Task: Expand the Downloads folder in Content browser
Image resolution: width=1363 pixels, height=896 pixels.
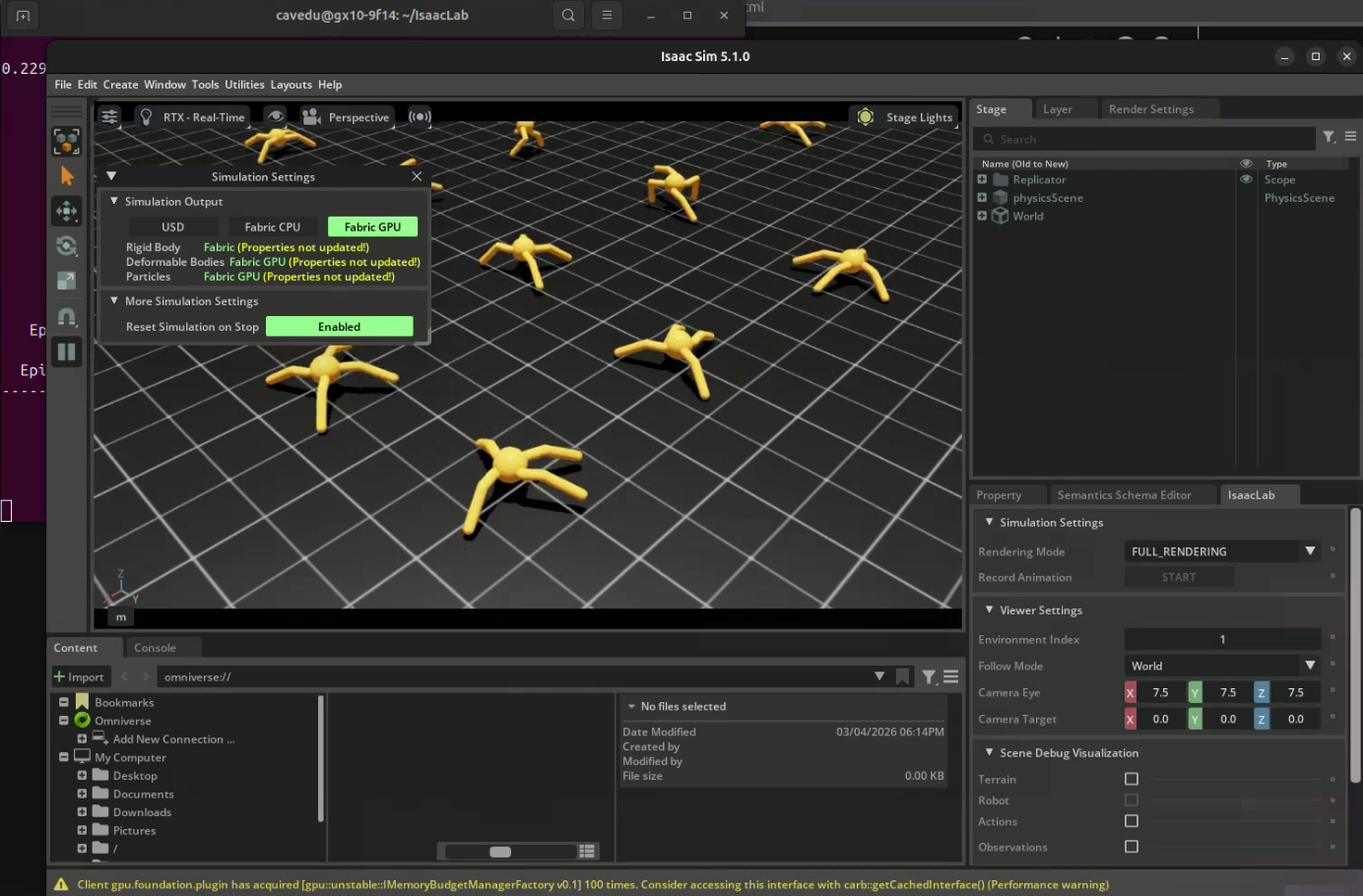Action: [82, 812]
